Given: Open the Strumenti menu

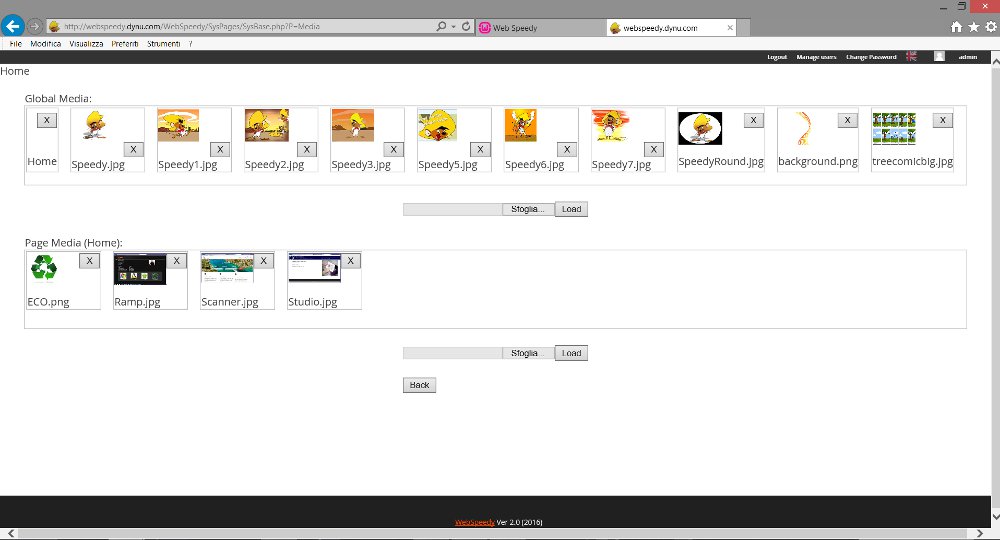Looking at the screenshot, I should (x=163, y=44).
